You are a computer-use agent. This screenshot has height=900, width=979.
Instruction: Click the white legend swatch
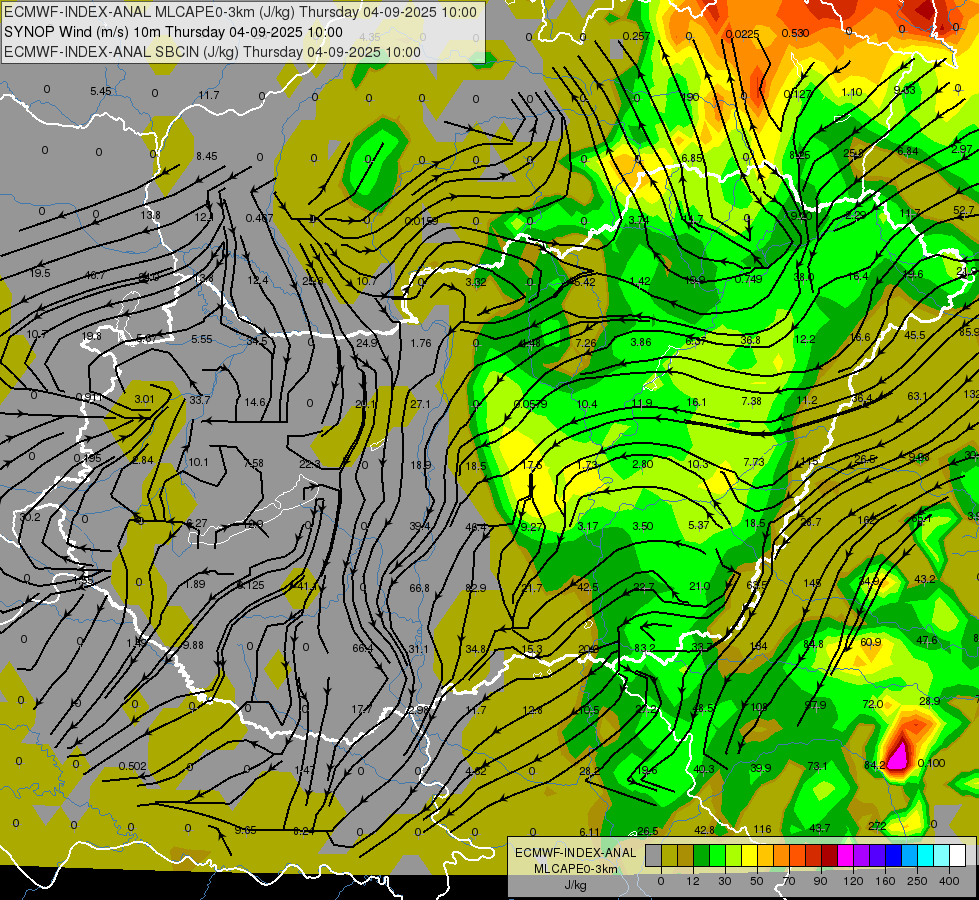click(x=957, y=855)
